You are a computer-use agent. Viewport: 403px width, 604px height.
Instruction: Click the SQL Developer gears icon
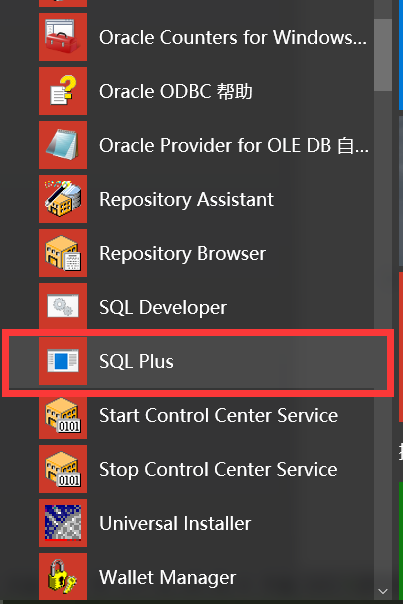(x=63, y=307)
